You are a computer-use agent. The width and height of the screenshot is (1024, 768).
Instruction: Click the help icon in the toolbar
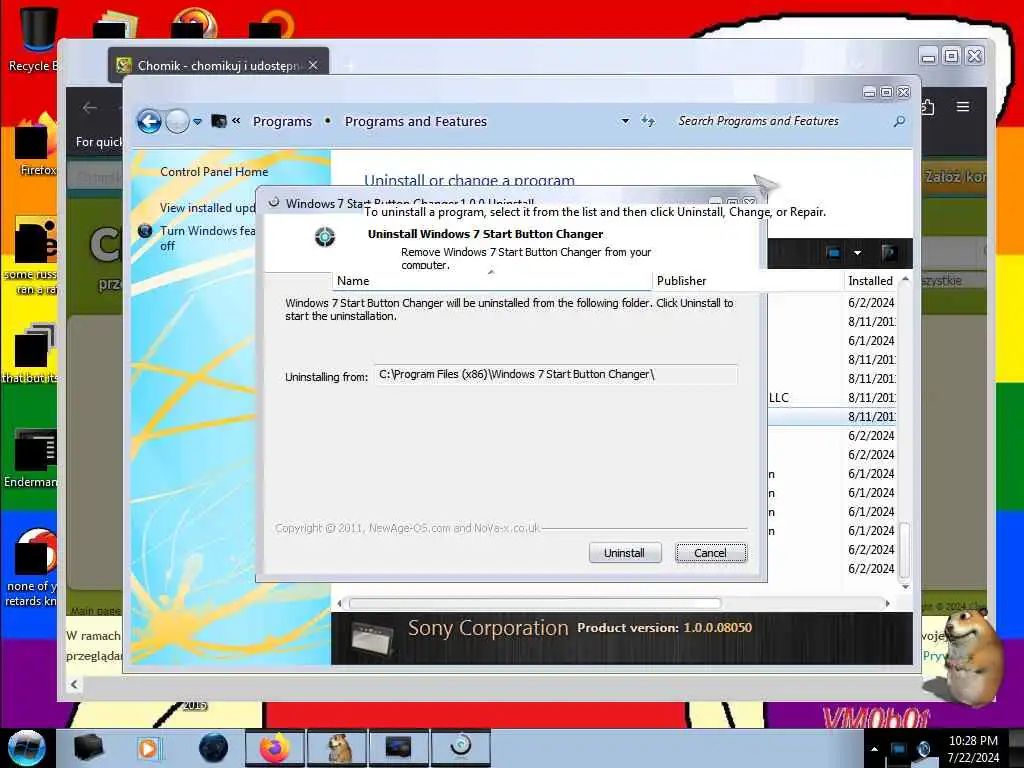pos(889,253)
